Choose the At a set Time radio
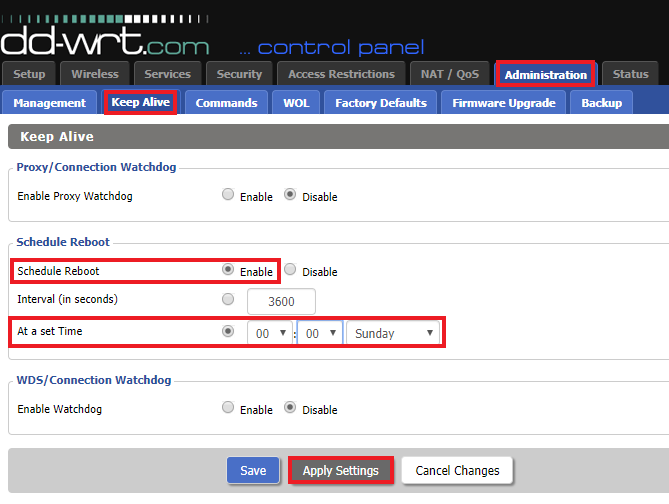This screenshot has height=504, width=669. 228,331
